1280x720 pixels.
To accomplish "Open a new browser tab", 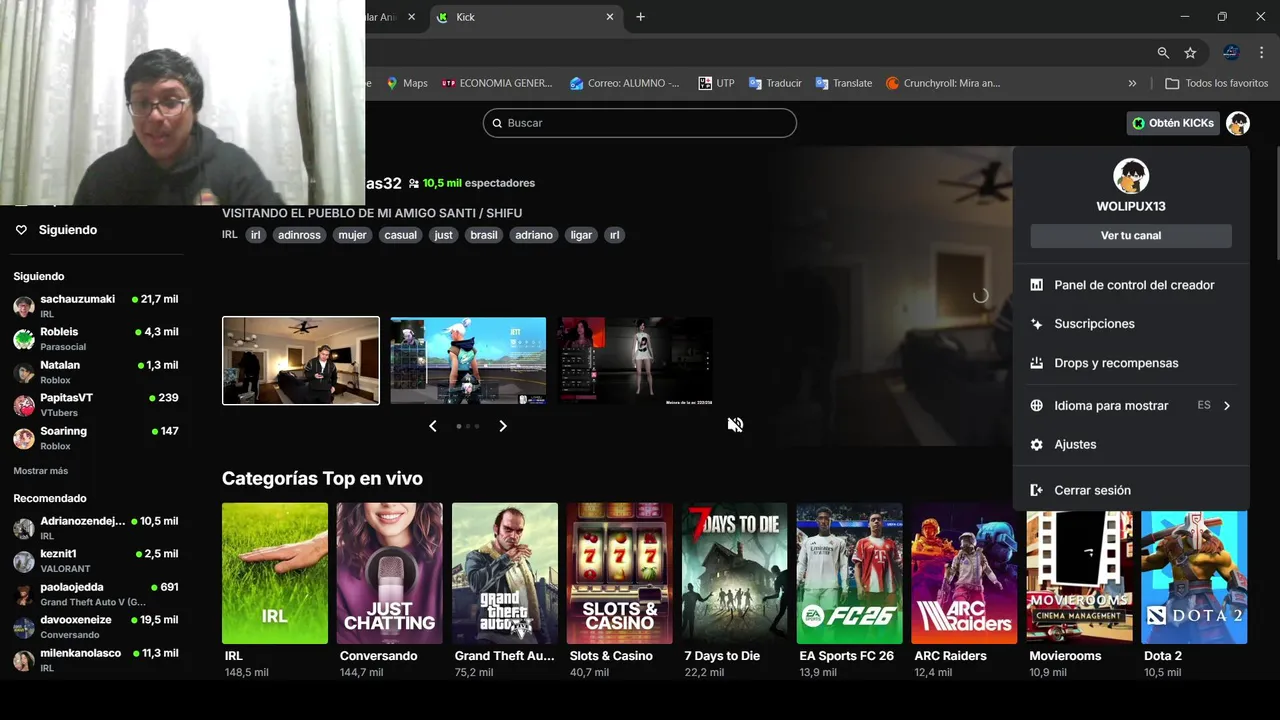I will (641, 17).
